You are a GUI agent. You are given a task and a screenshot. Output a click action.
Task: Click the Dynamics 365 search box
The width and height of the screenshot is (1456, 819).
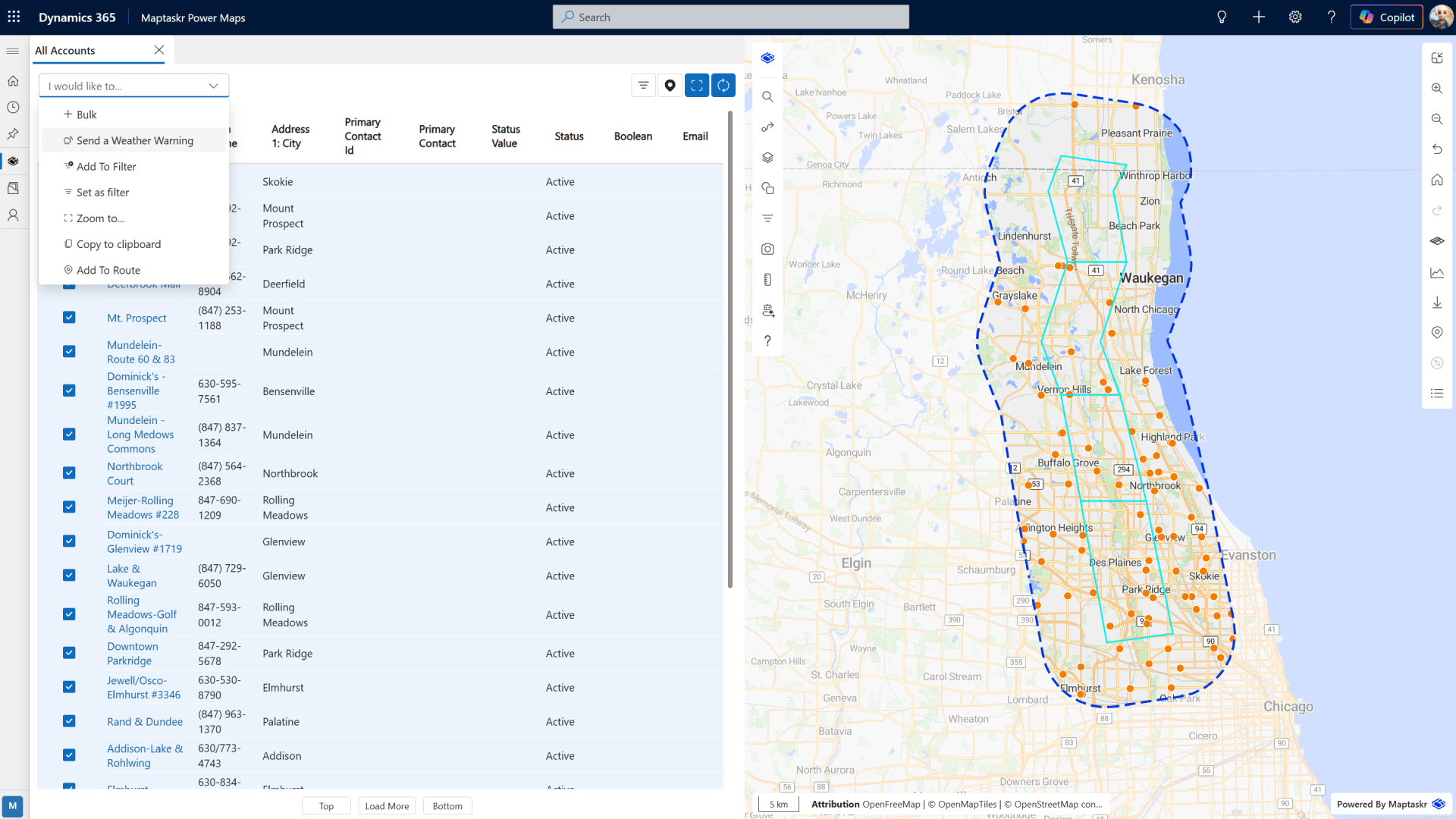click(x=730, y=17)
